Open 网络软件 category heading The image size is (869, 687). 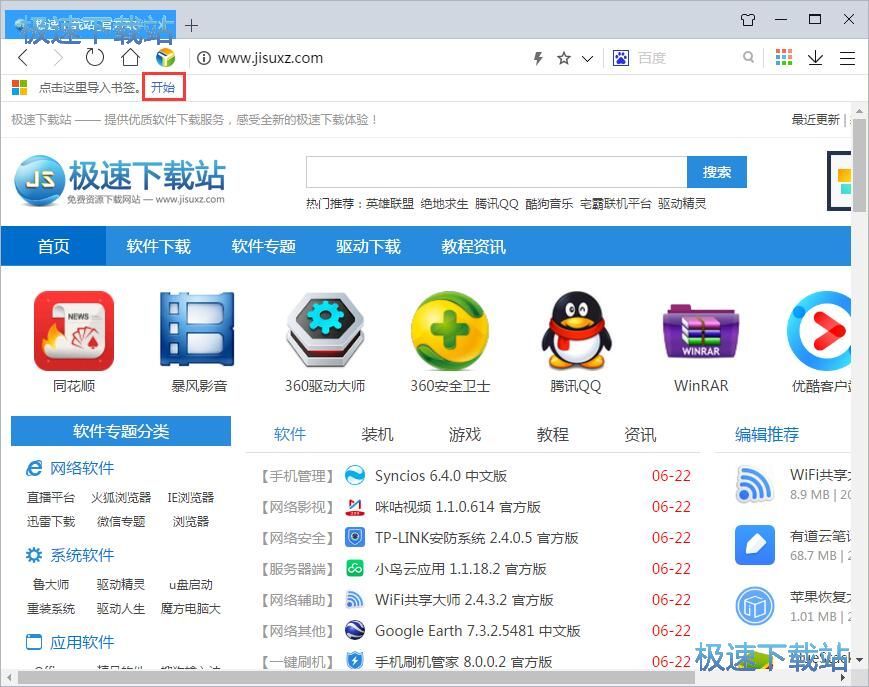pyautogui.click(x=81, y=468)
